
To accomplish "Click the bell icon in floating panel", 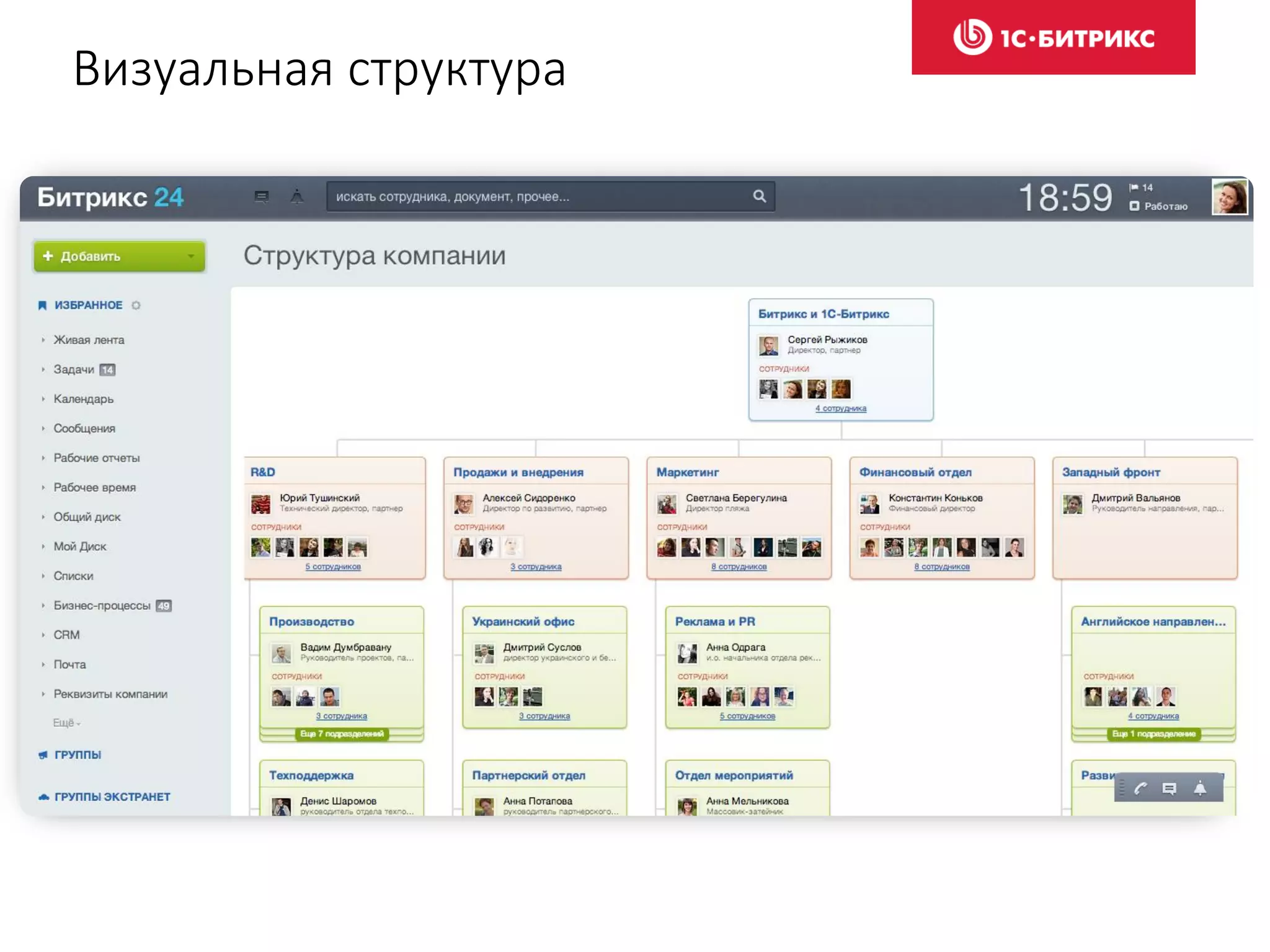I will (1200, 788).
